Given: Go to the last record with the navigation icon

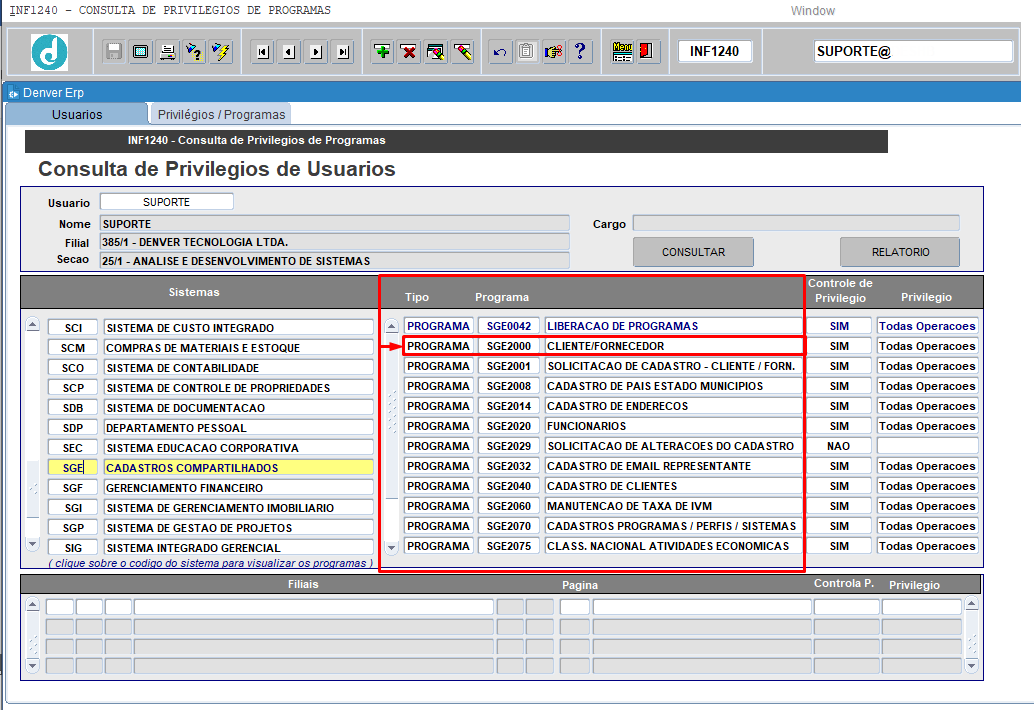Looking at the screenshot, I should click(344, 52).
